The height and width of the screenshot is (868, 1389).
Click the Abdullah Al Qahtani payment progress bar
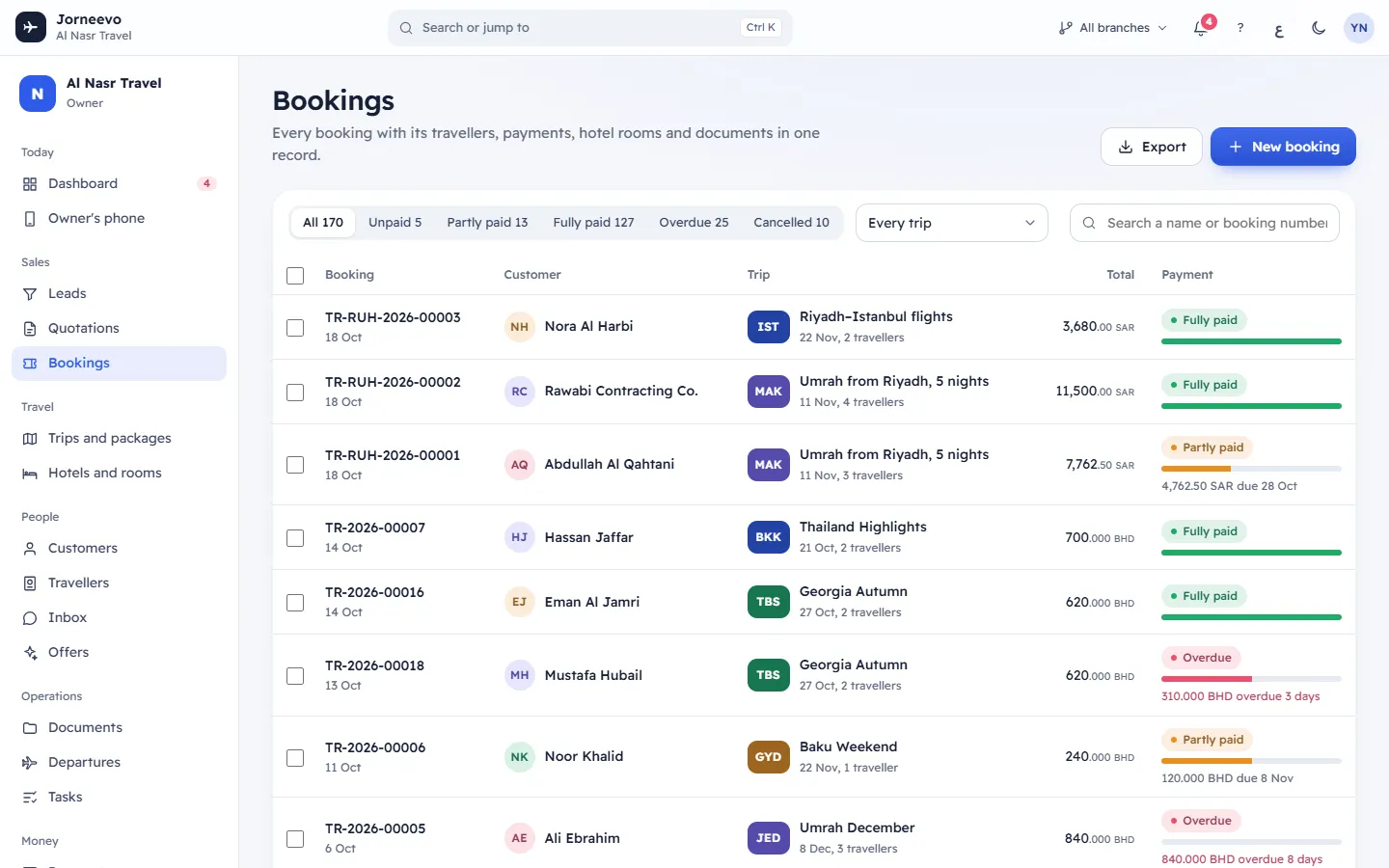click(x=1251, y=469)
